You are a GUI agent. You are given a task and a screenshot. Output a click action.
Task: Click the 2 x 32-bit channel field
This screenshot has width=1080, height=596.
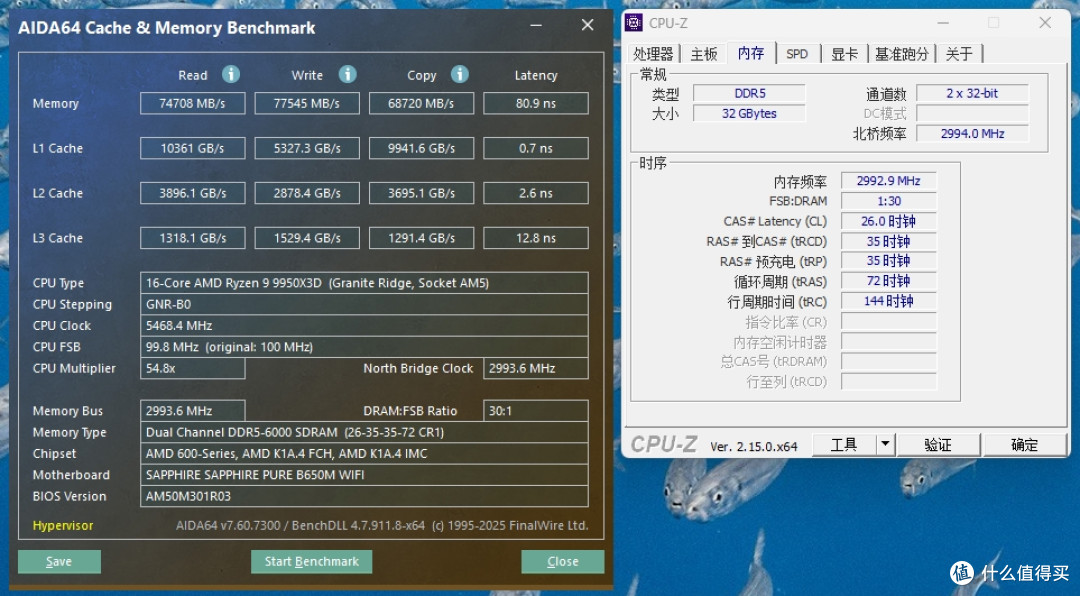tap(973, 93)
